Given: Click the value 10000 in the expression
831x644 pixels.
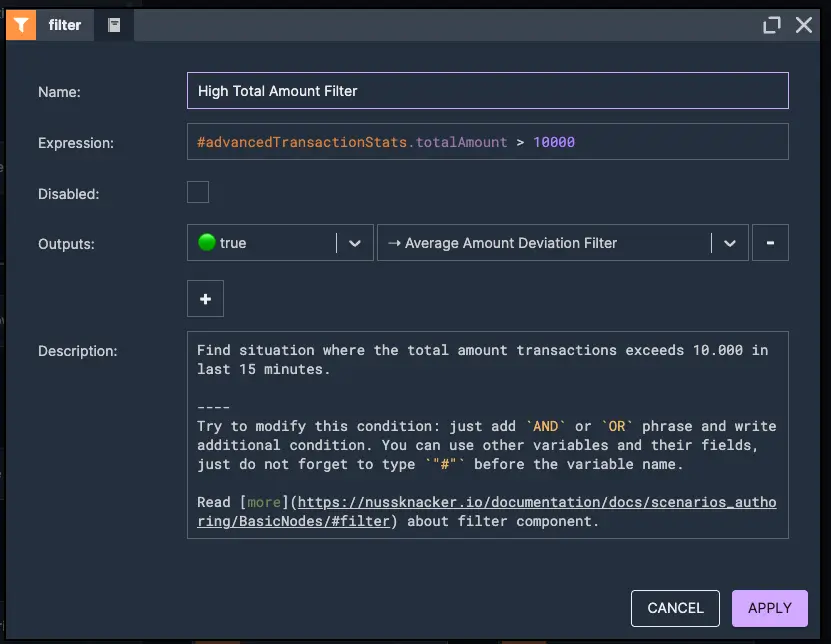Looking at the screenshot, I should click(554, 142).
